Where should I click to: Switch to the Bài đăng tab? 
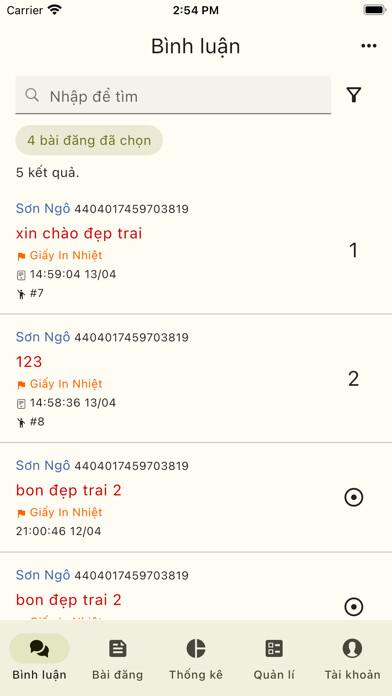click(x=118, y=657)
